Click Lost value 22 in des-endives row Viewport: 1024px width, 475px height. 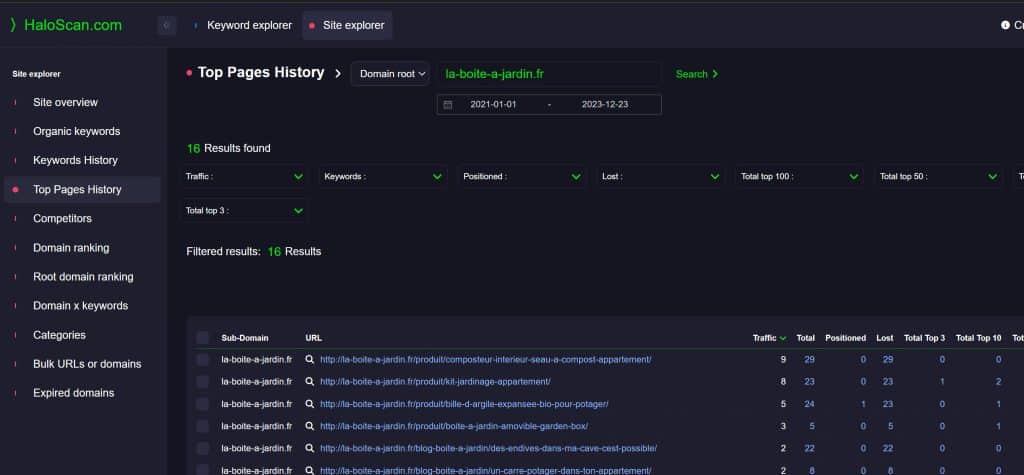point(888,448)
